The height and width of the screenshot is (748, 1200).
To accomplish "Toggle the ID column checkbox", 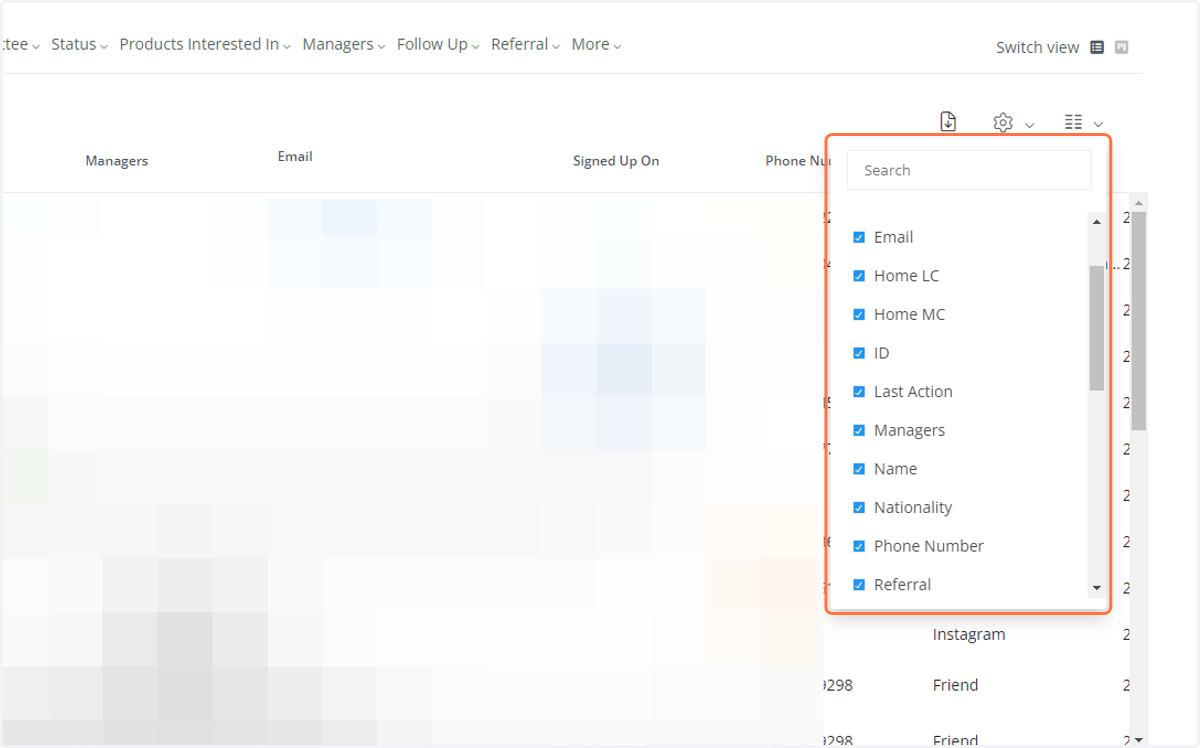I will pos(858,353).
